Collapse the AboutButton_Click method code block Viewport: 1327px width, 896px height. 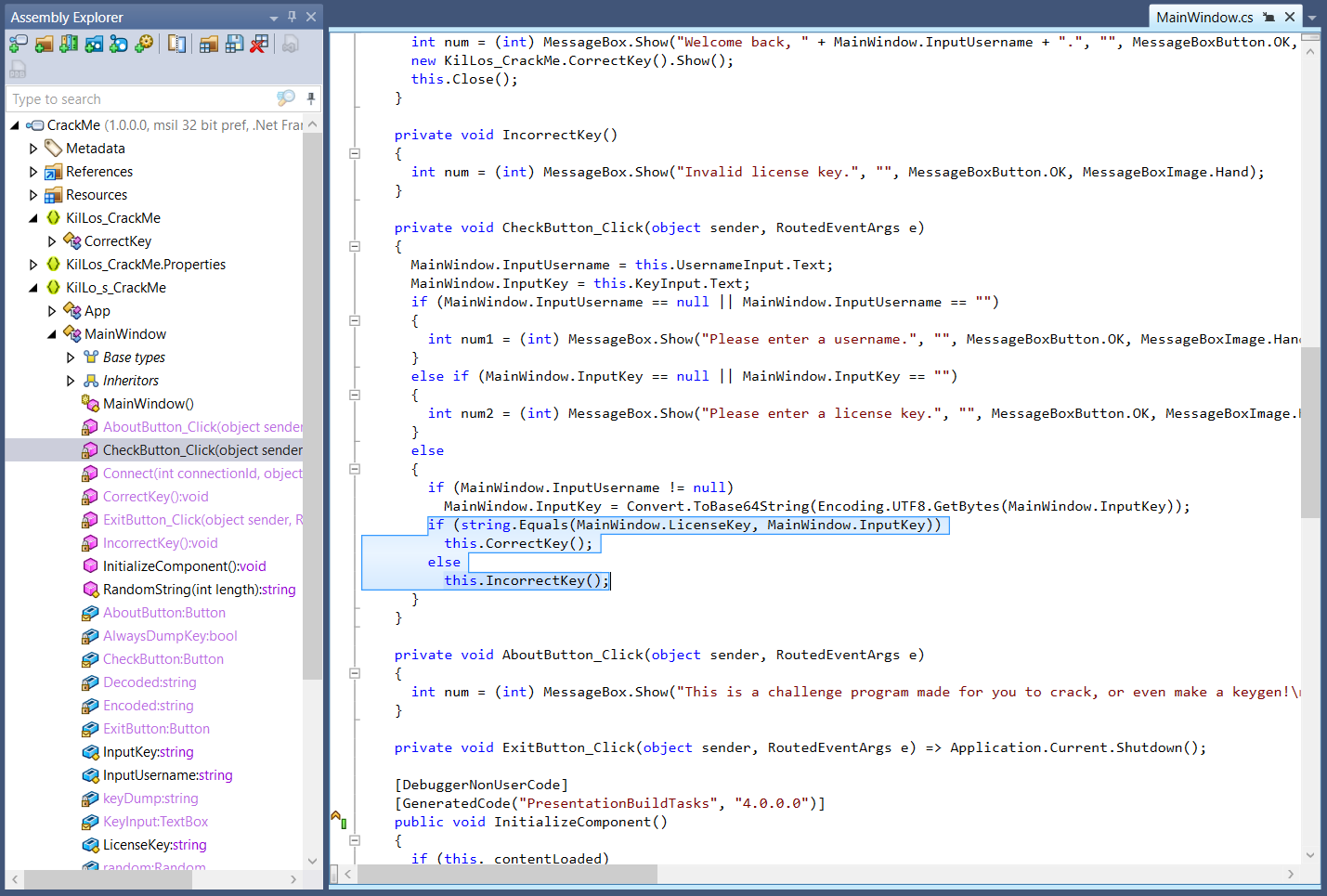pyautogui.click(x=355, y=673)
